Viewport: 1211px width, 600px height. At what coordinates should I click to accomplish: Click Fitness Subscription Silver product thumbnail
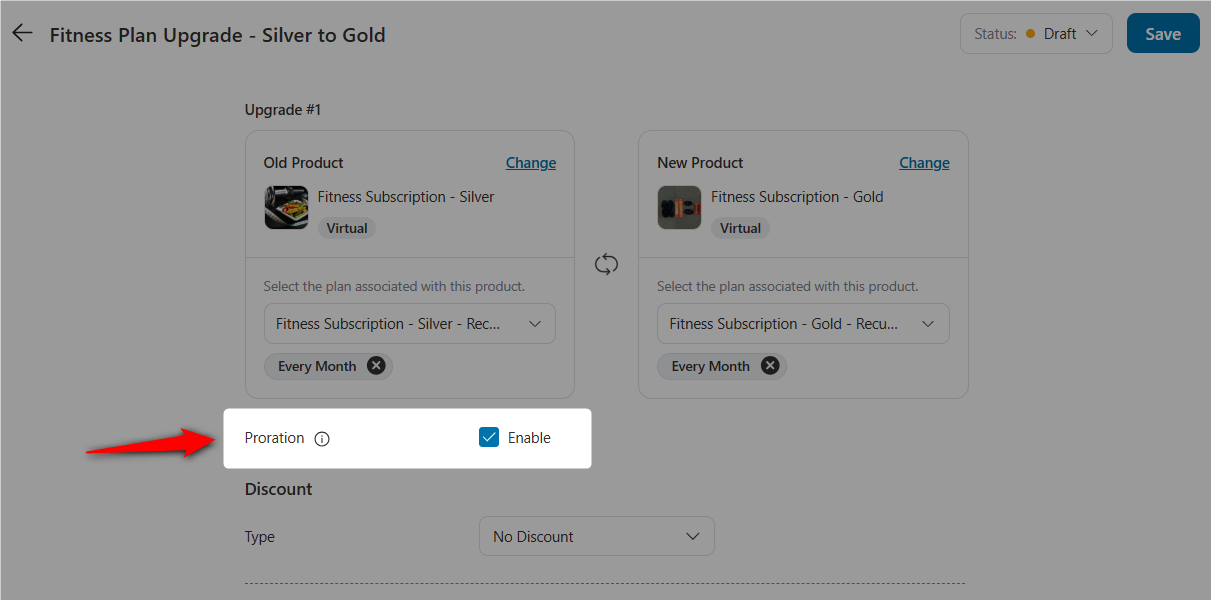coord(286,208)
